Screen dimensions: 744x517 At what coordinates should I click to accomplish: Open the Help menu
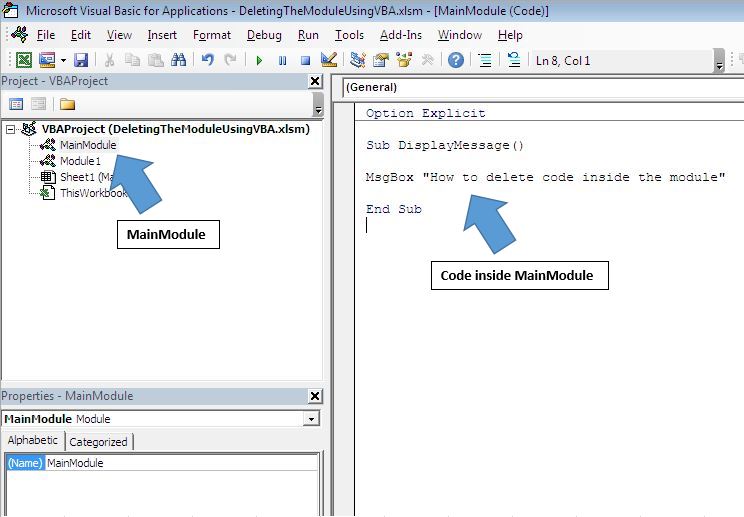[510, 35]
